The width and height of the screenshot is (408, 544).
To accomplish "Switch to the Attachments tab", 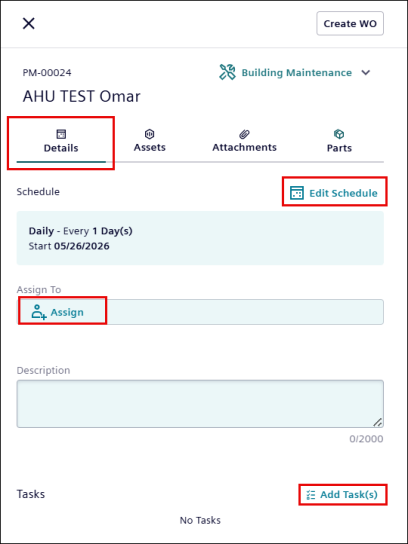I will [x=244, y=142].
